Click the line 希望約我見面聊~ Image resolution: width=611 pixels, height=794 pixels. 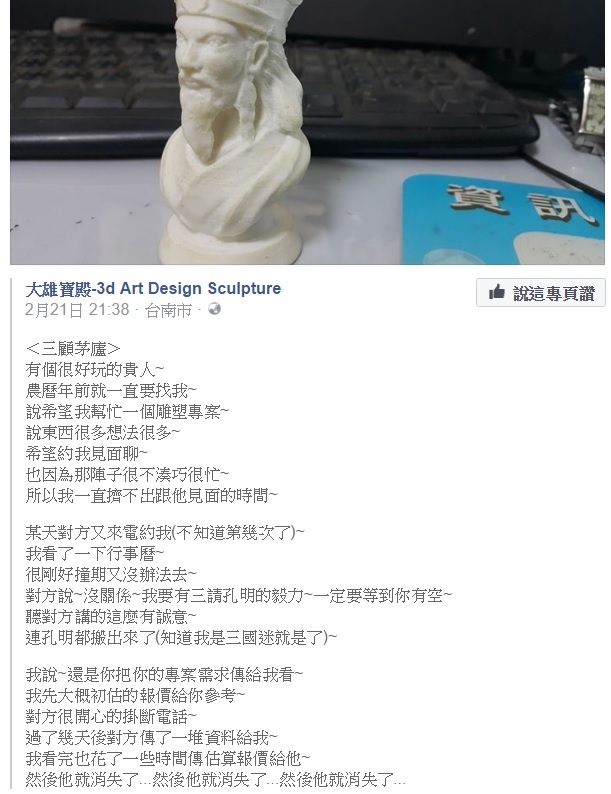tap(87, 453)
